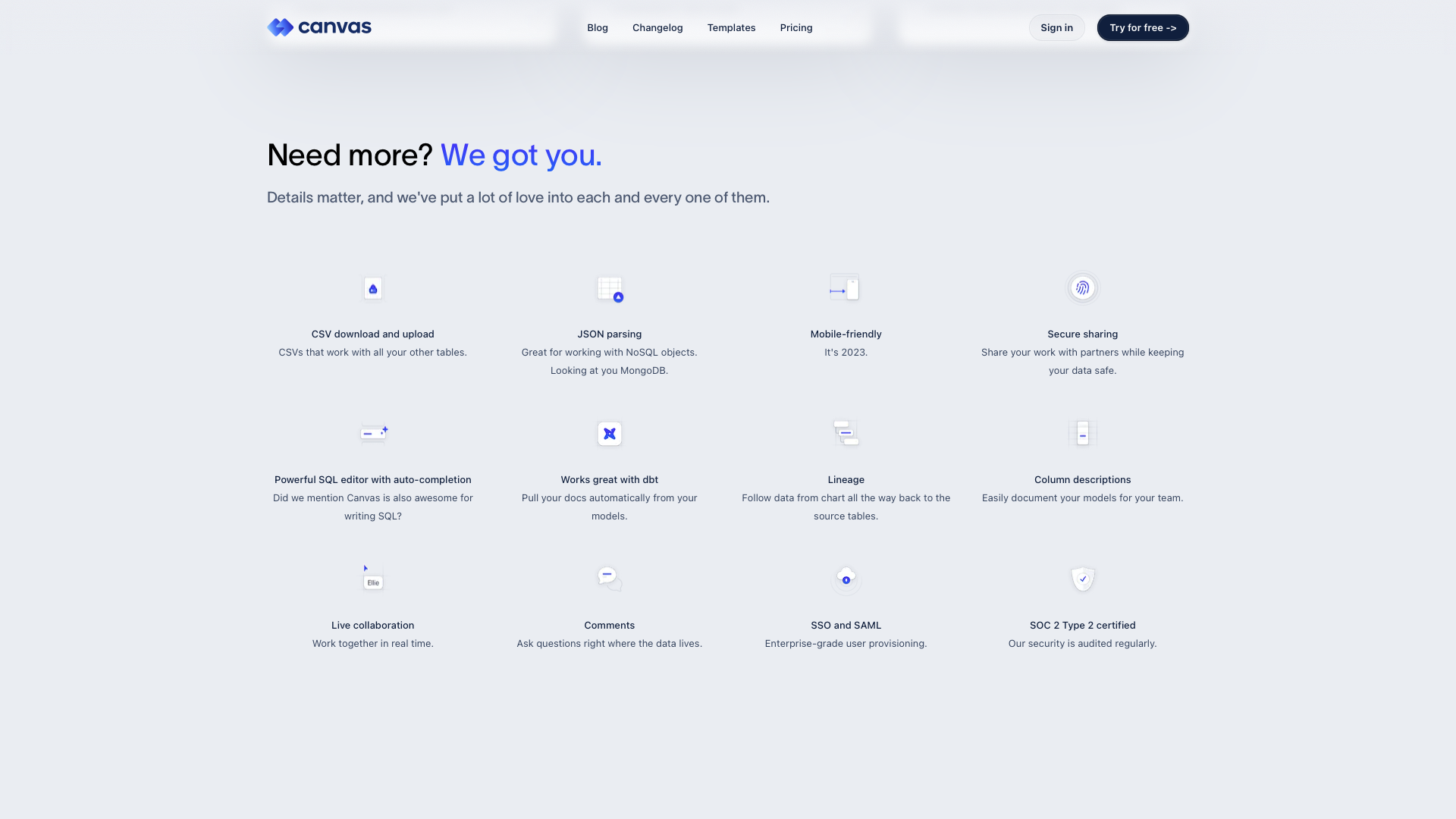Open the Changelog page
This screenshot has width=1456, height=819.
click(657, 27)
